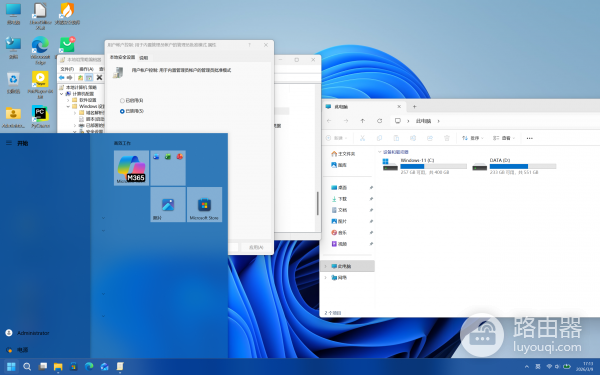The height and width of the screenshot is (375, 600).
Task: Refresh the File Explorer view
Action: pyautogui.click(x=380, y=121)
